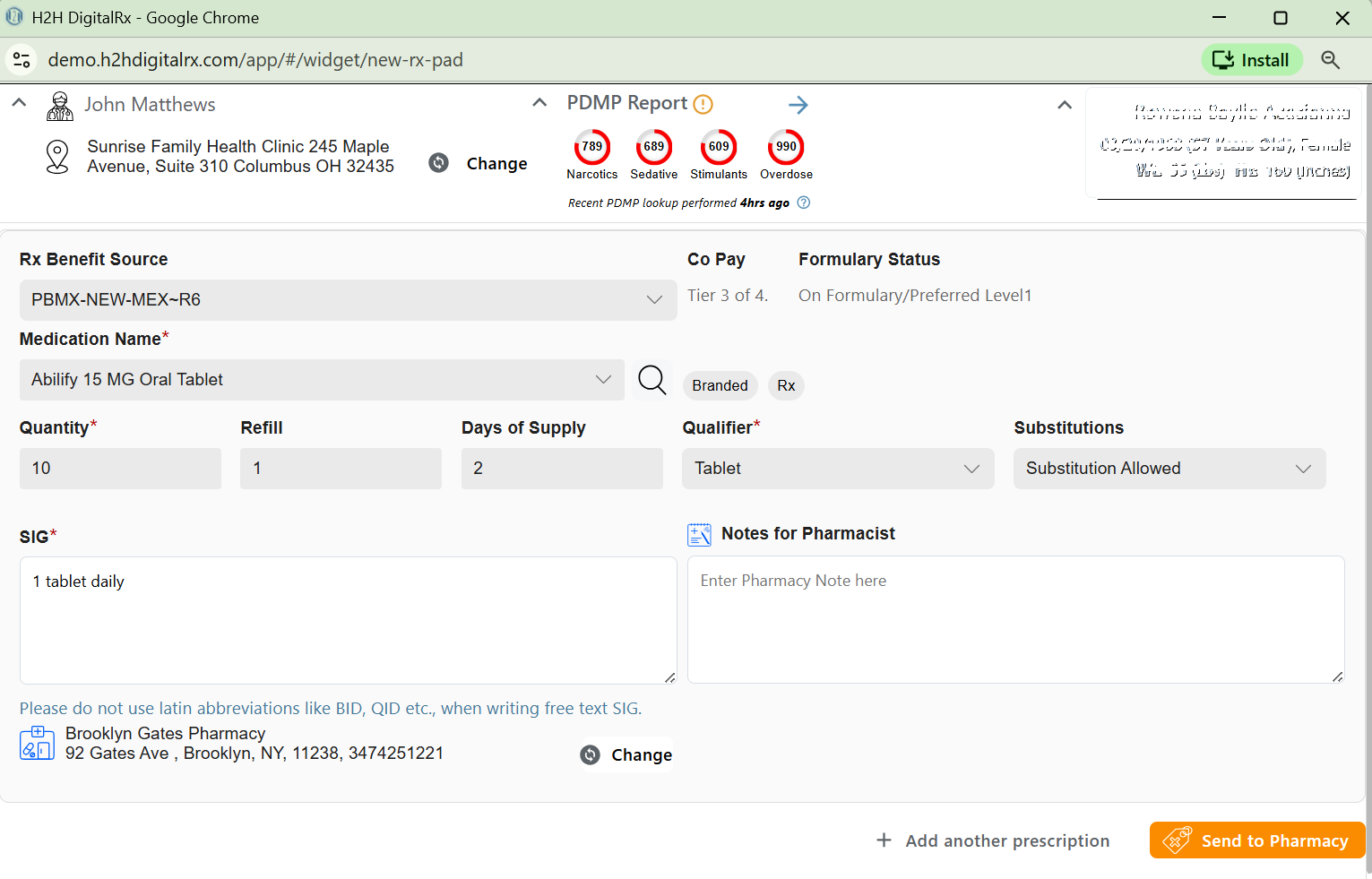Screen dimensions: 1372x879
Task: Open PDMP report with the arrow icon
Action: click(798, 105)
